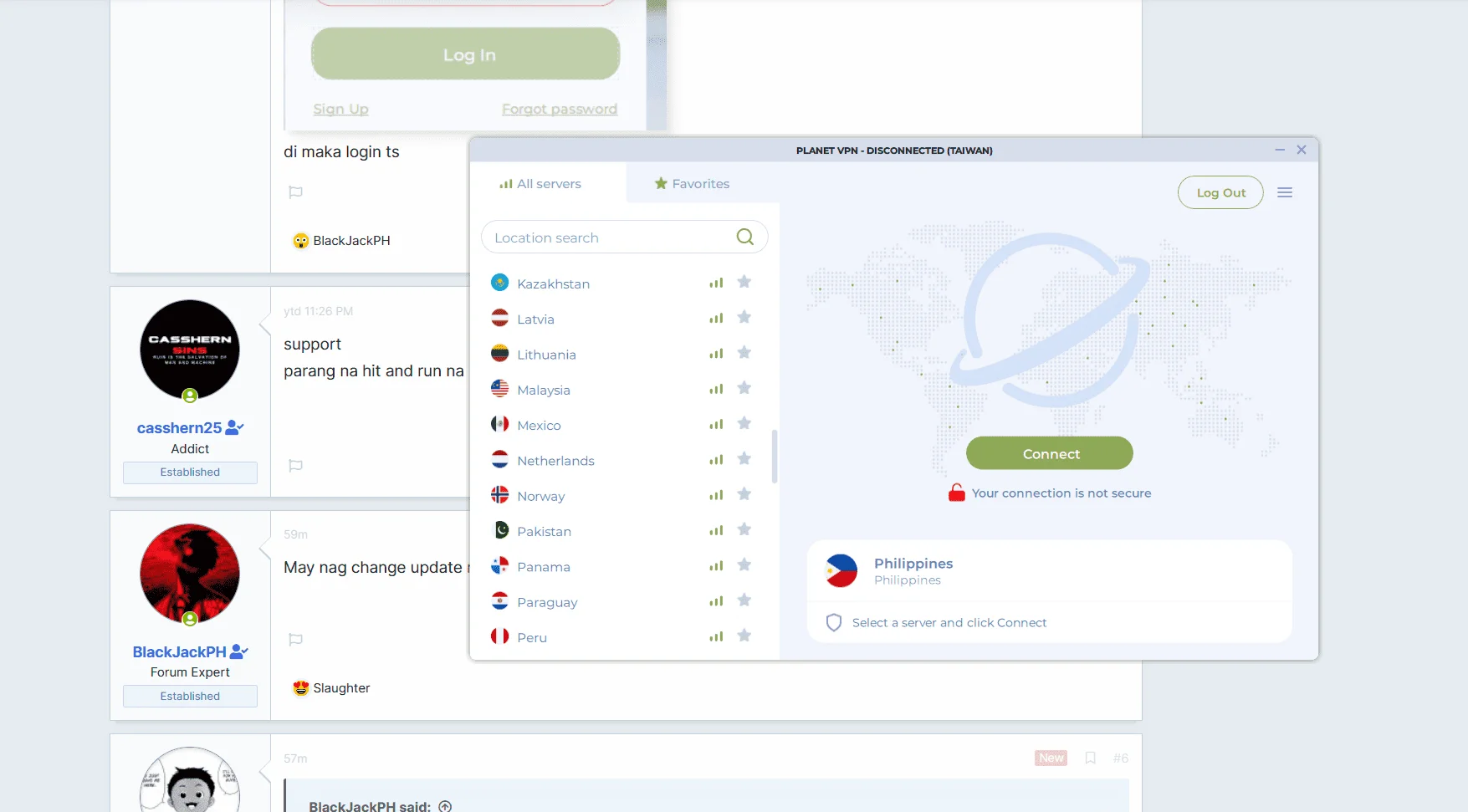Screen dimensions: 1468x812
Task: Log out of Planet VPN
Action: (x=1220, y=192)
